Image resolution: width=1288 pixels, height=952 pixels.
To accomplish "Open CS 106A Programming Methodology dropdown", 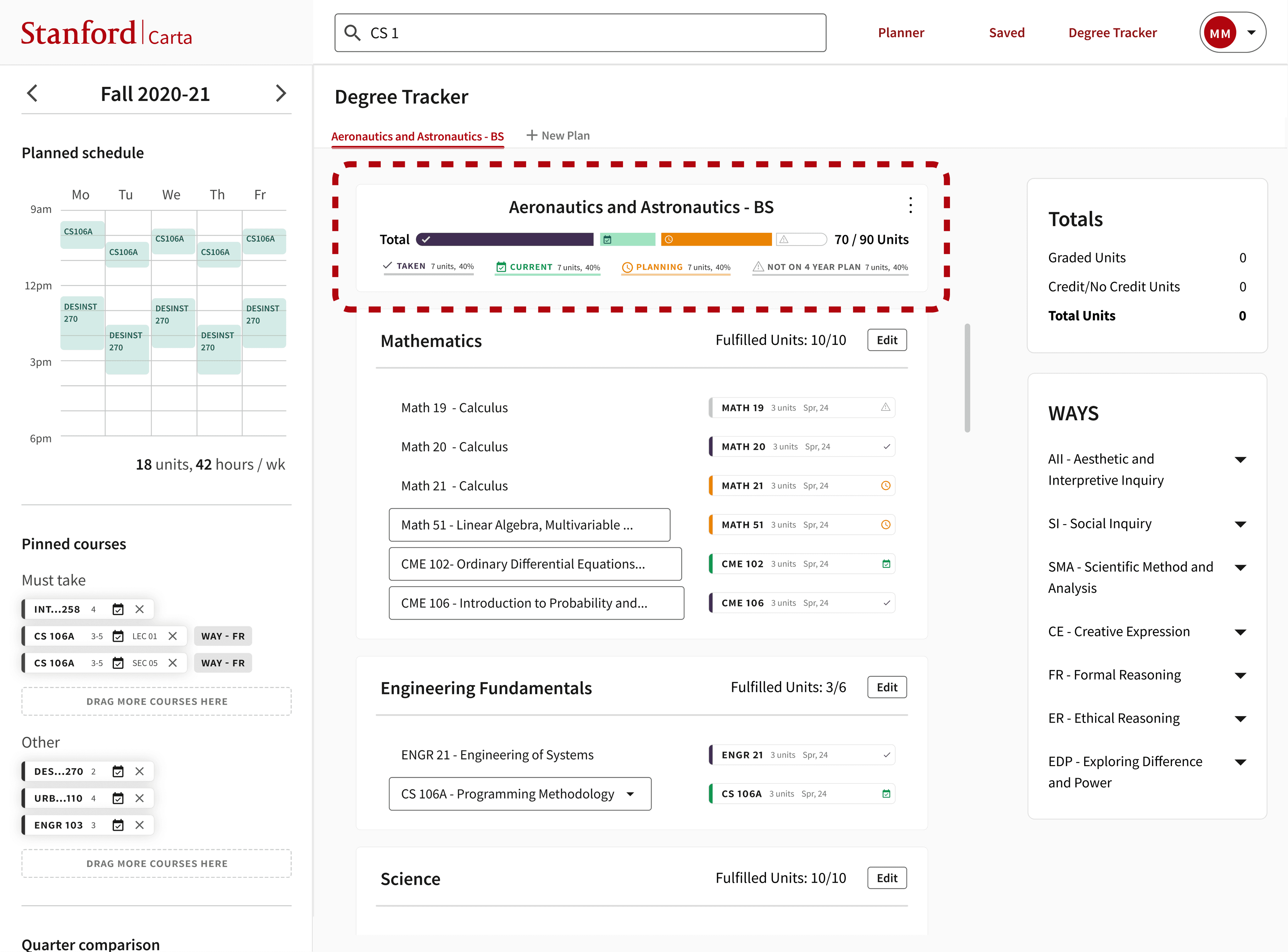I will 630,794.
